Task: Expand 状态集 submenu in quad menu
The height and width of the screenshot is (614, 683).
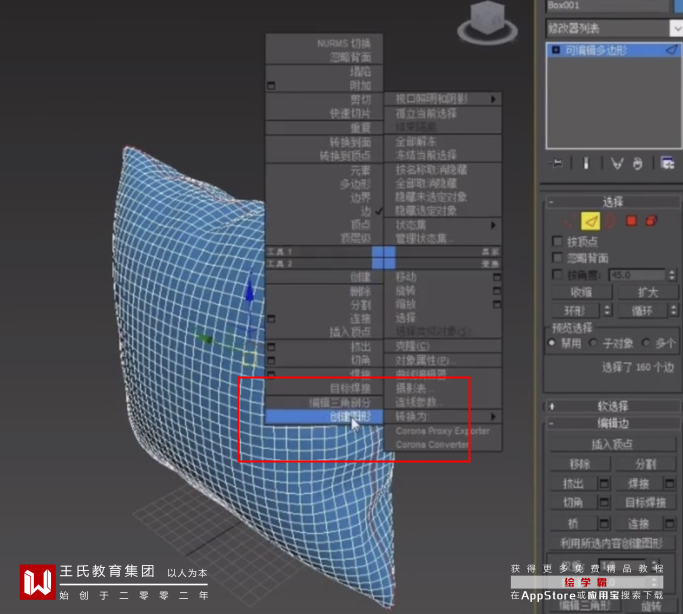Action: coord(443,225)
